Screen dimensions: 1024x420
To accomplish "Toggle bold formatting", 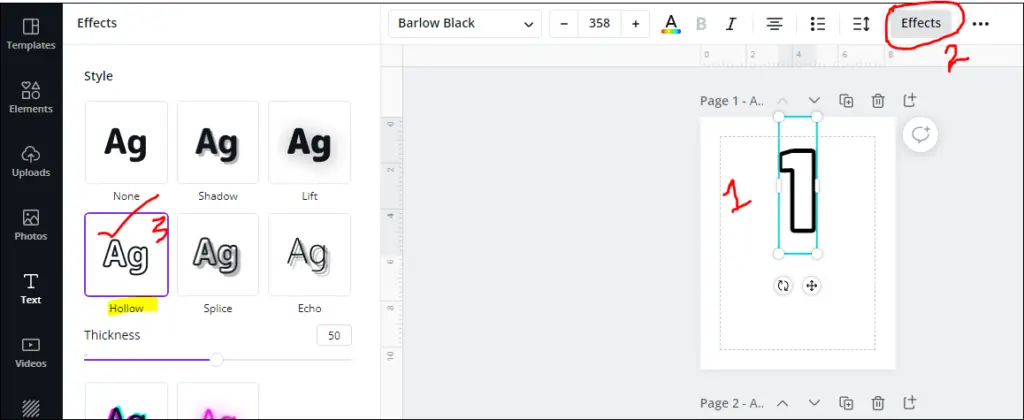I will click(x=701, y=24).
